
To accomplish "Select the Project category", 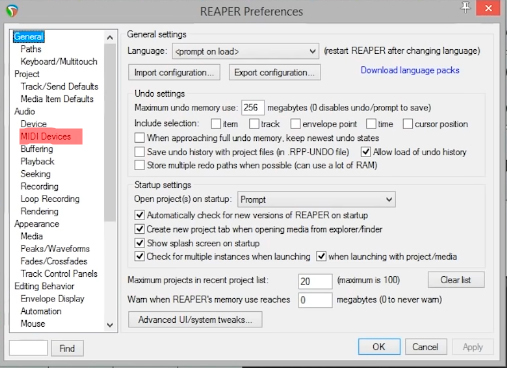I will pos(27,74).
